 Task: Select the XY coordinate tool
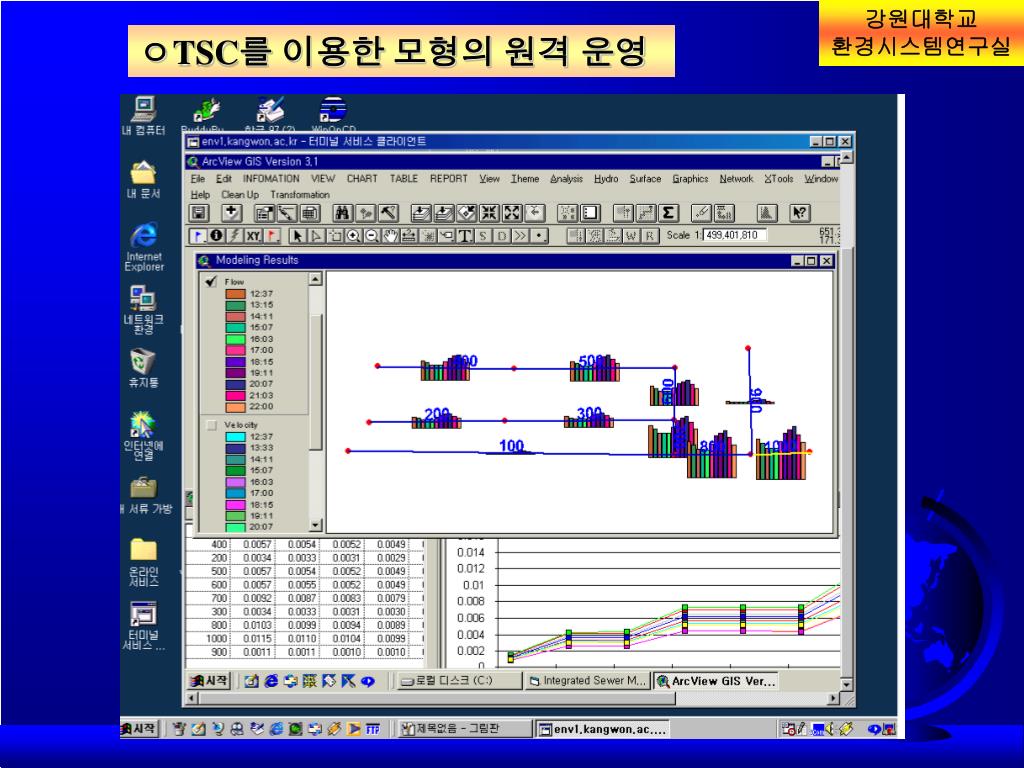253,236
